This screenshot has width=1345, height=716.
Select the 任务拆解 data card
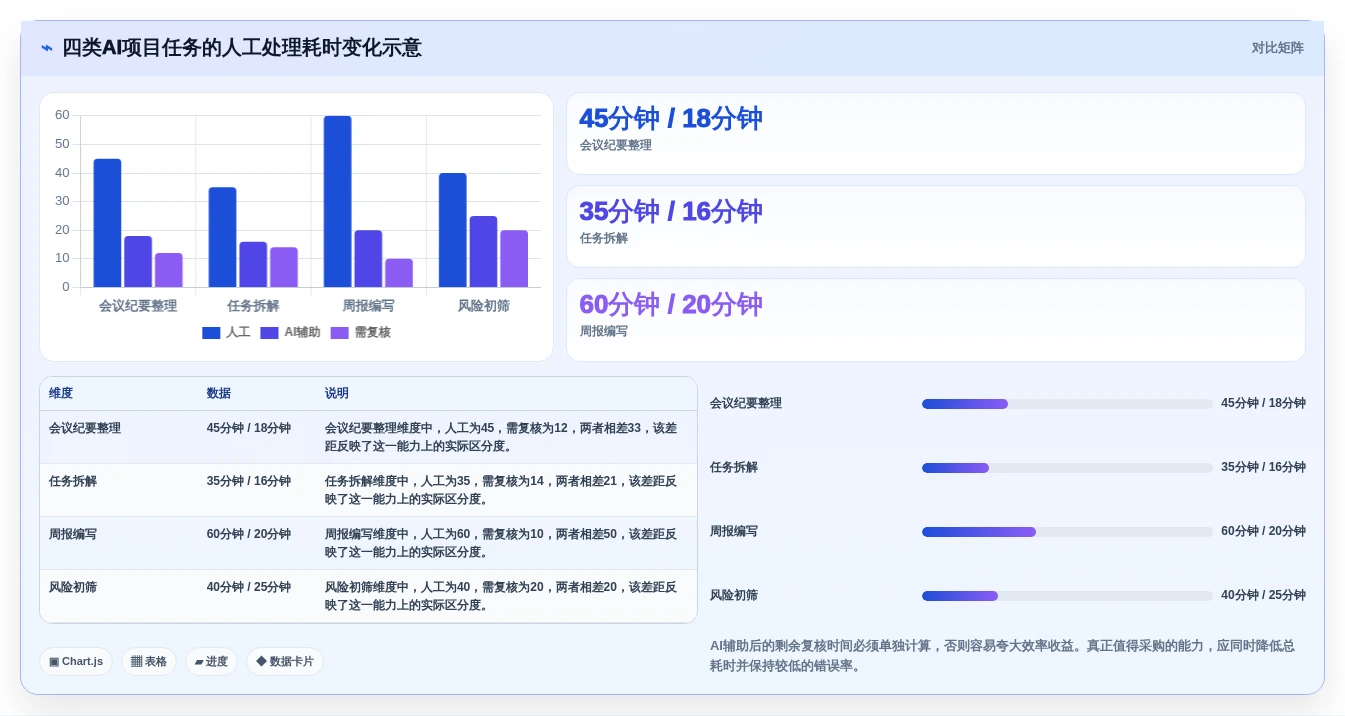tap(935, 227)
